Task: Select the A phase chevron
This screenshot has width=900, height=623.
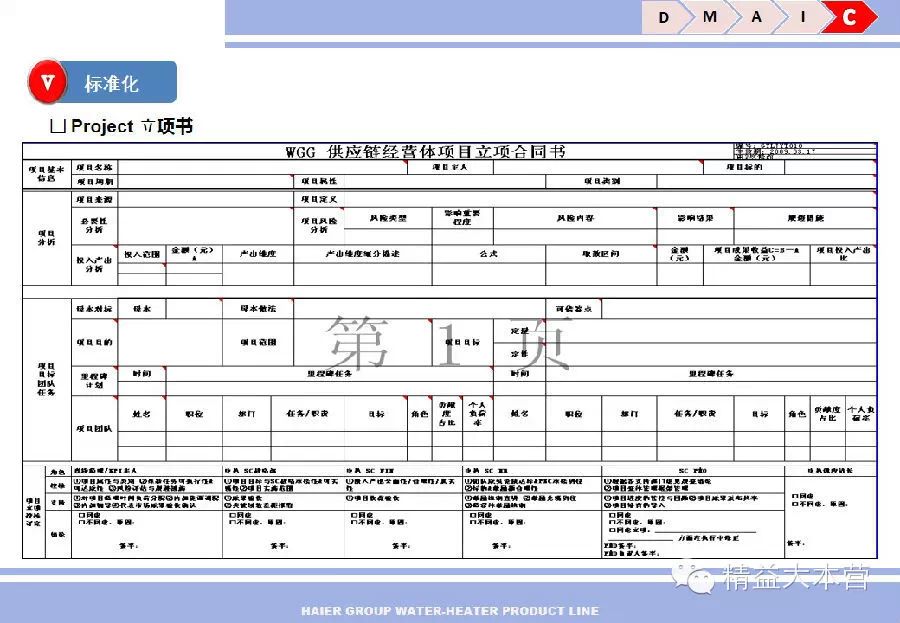Action: pos(757,17)
